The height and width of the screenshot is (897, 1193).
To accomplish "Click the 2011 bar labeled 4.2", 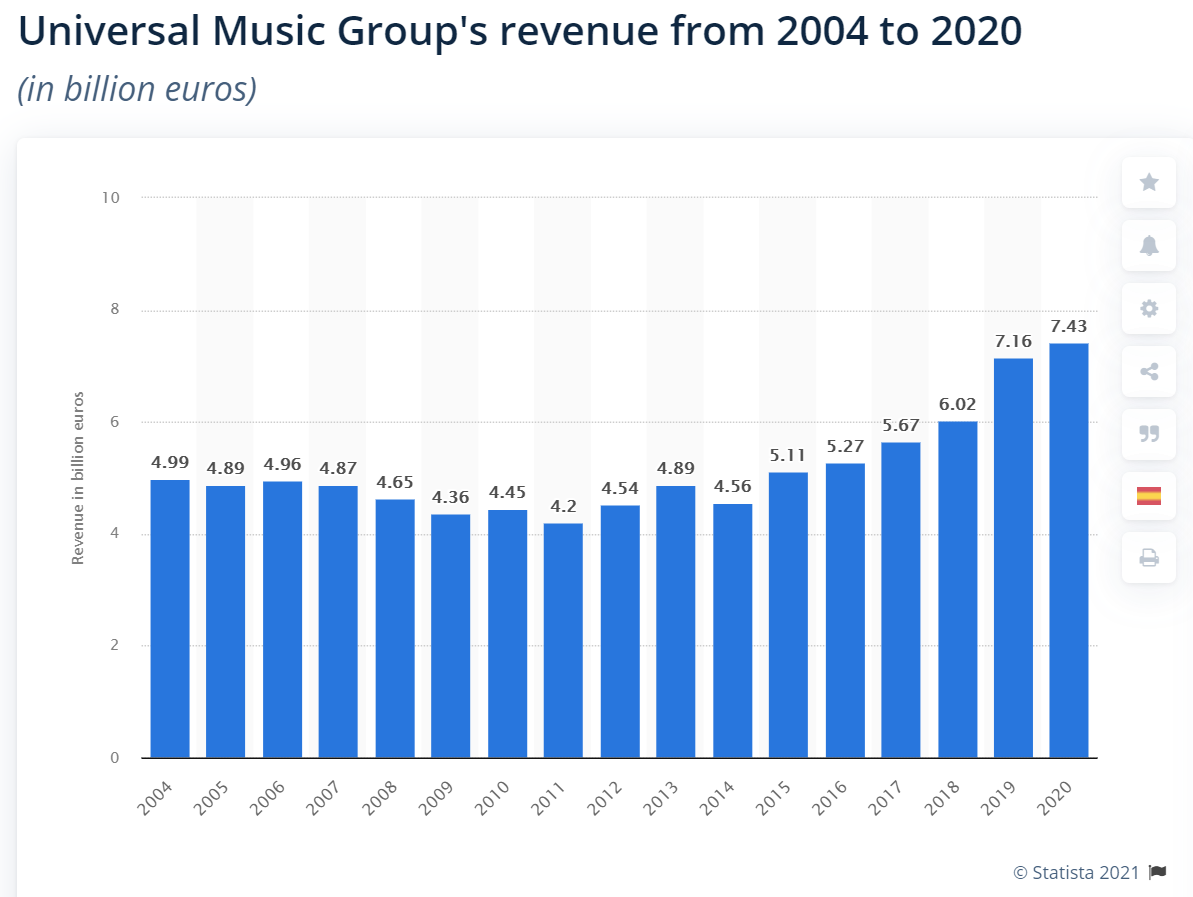I will point(563,641).
